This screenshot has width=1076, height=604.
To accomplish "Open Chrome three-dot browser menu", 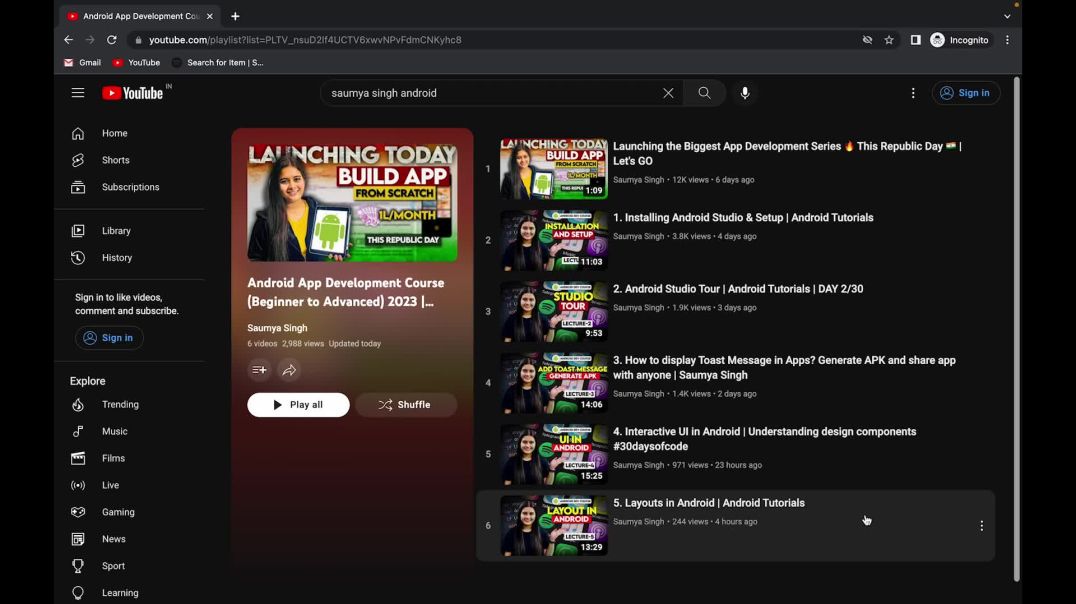I will coord(1007,40).
